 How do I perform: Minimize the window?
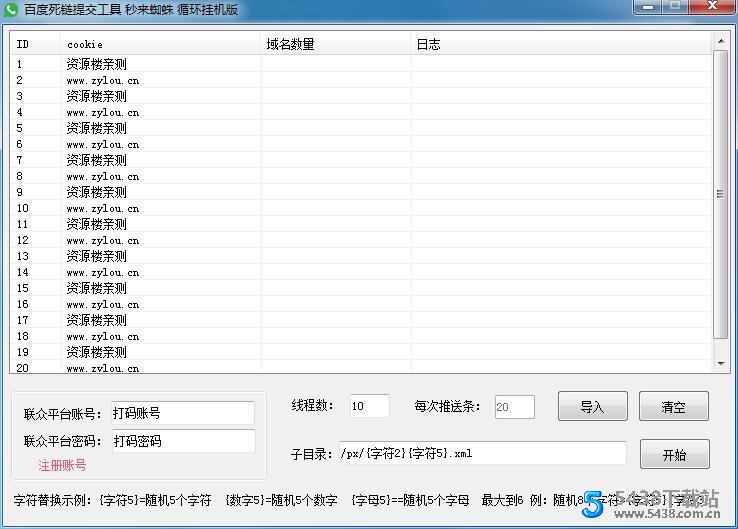(x=648, y=7)
